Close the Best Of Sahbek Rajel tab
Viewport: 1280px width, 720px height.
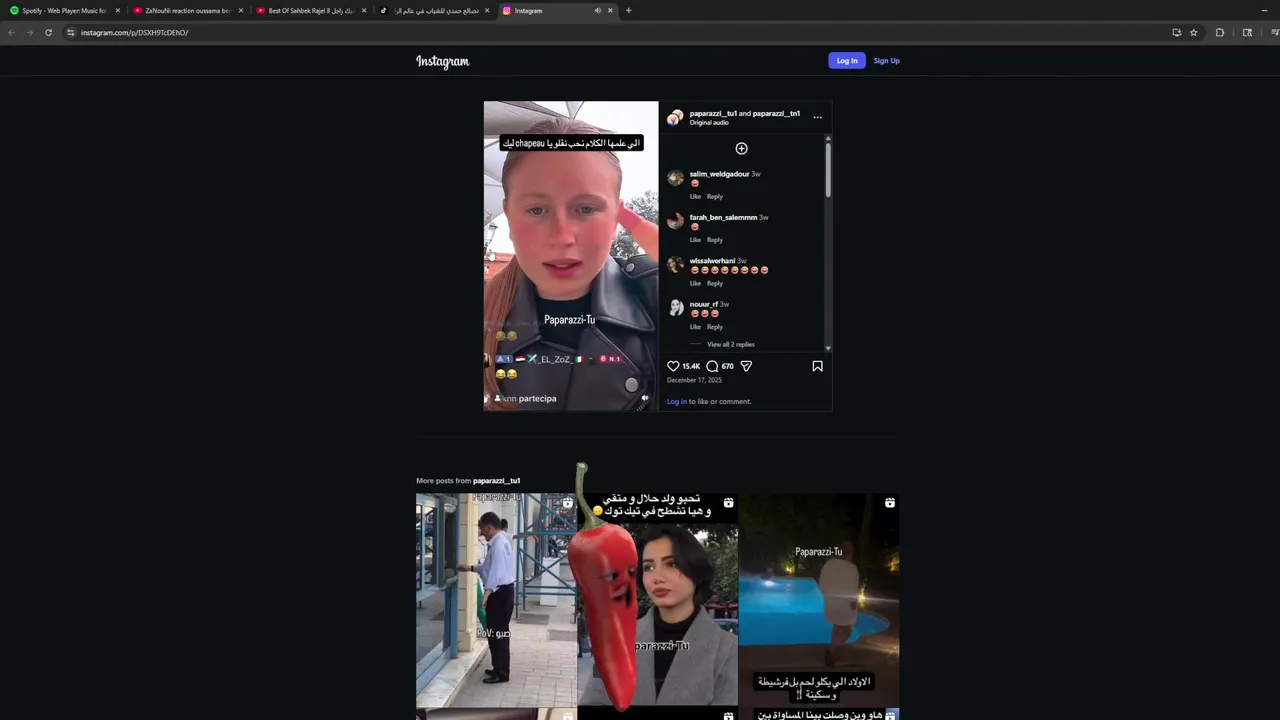pyautogui.click(x=363, y=10)
